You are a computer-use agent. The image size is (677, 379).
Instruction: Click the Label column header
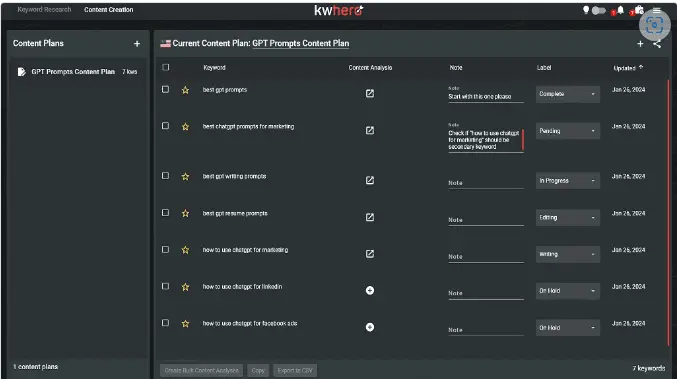(544, 68)
